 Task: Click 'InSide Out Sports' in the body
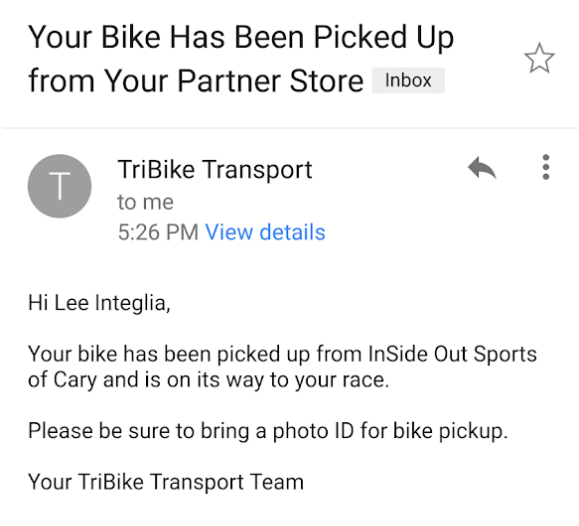click(452, 354)
